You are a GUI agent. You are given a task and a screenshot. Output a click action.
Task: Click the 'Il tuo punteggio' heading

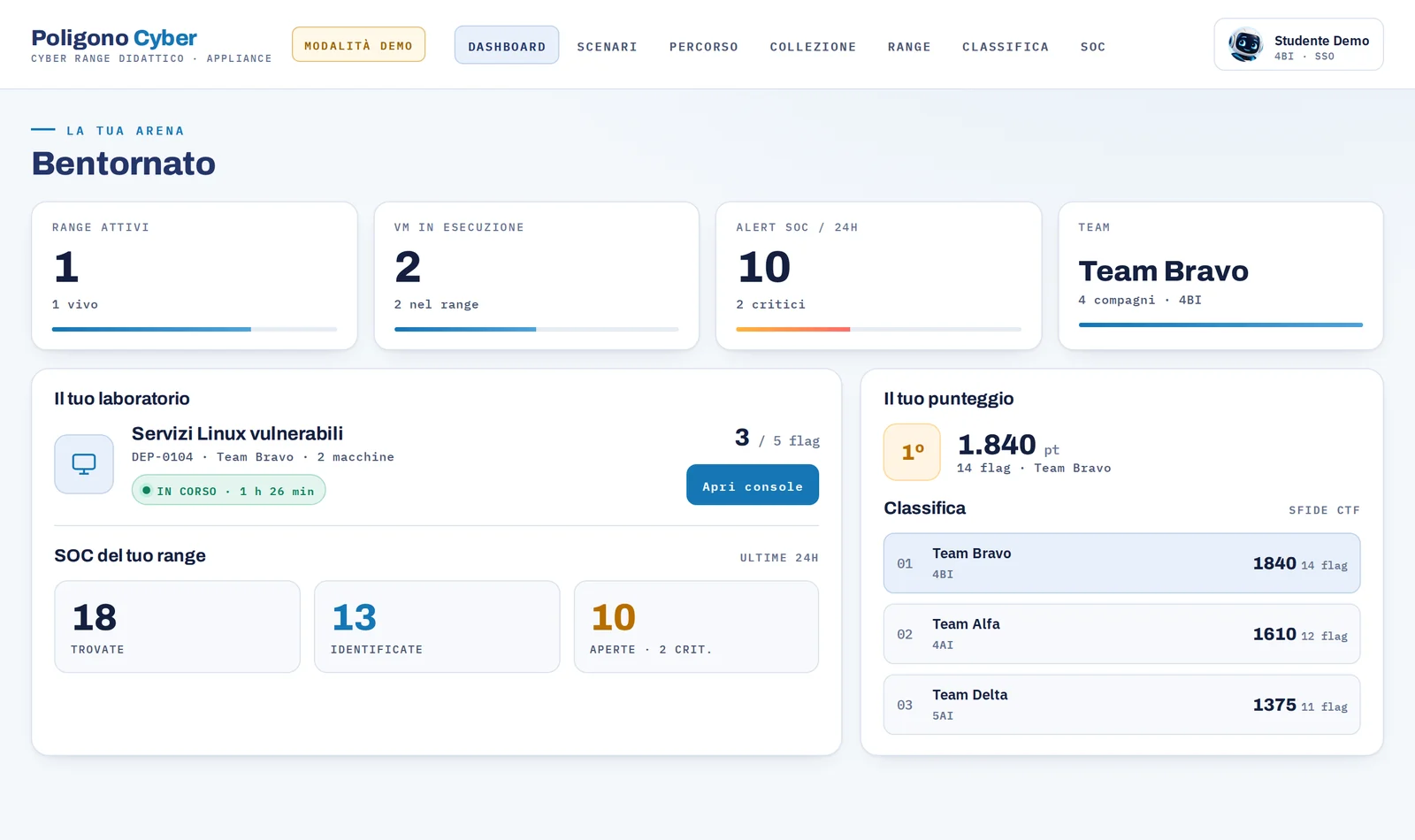949,399
